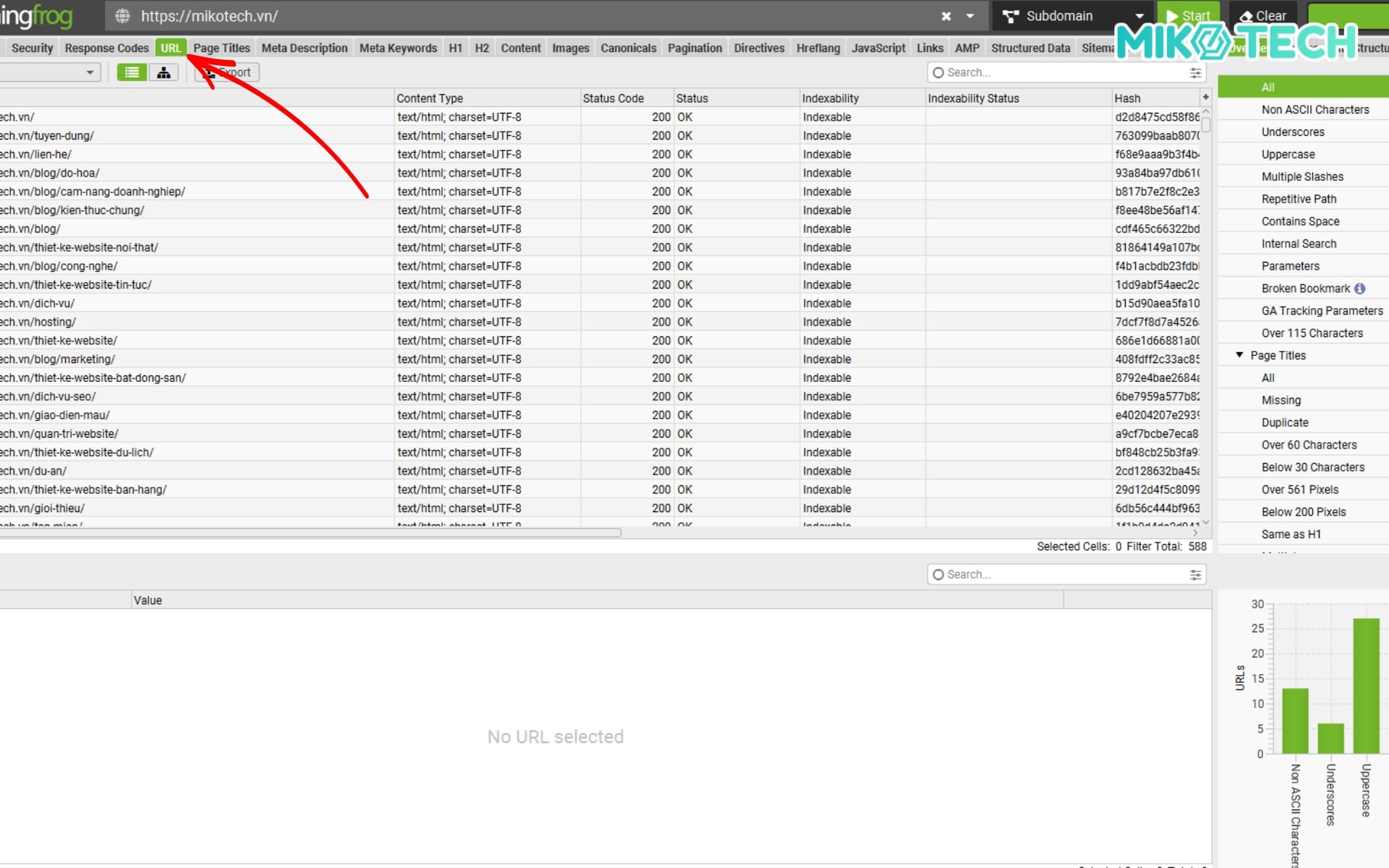This screenshot has width=1389, height=868.
Task: Collapse the Page Titles tree section
Action: pos(1239,355)
